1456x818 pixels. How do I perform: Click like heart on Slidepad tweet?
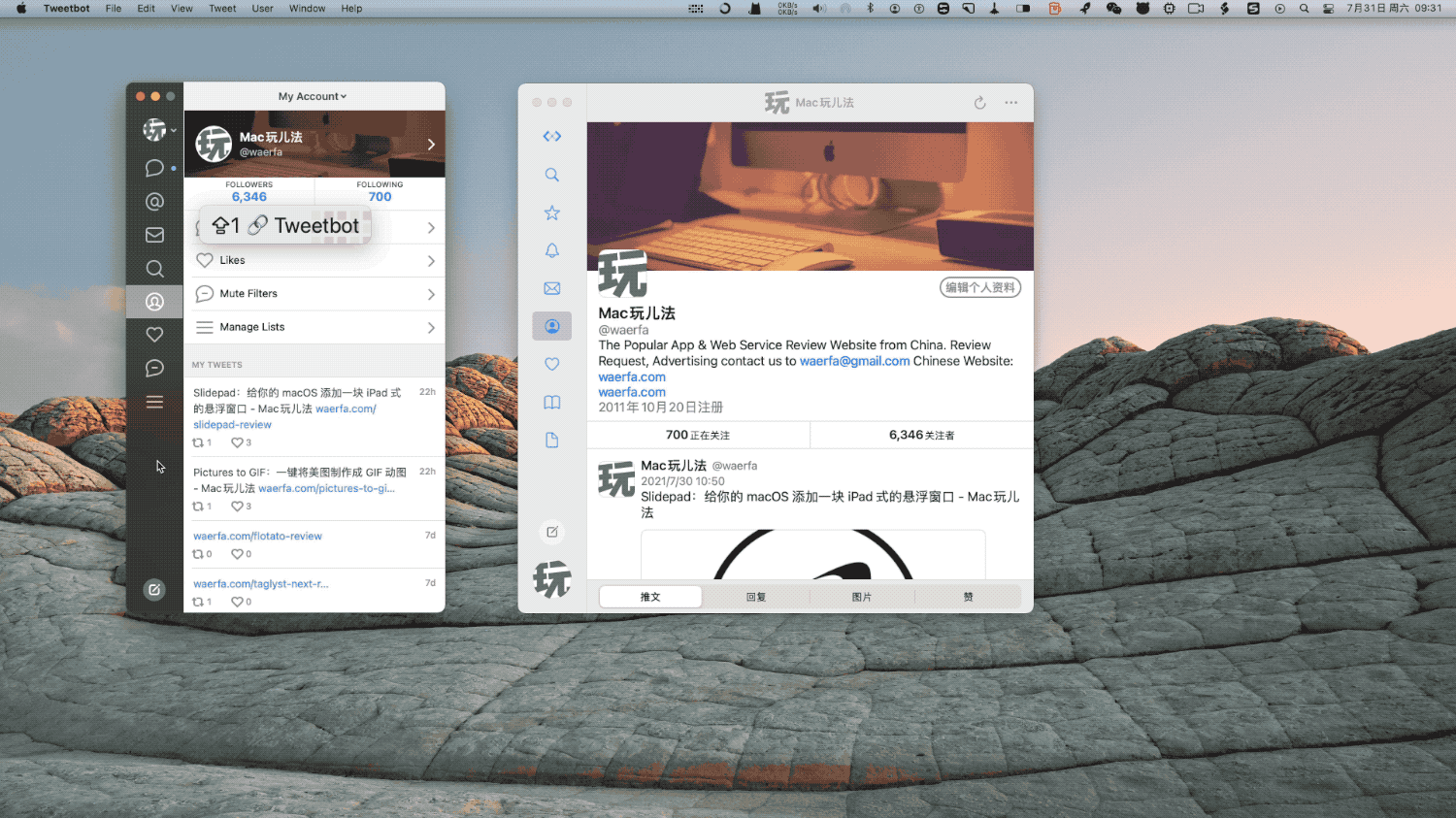[237, 442]
